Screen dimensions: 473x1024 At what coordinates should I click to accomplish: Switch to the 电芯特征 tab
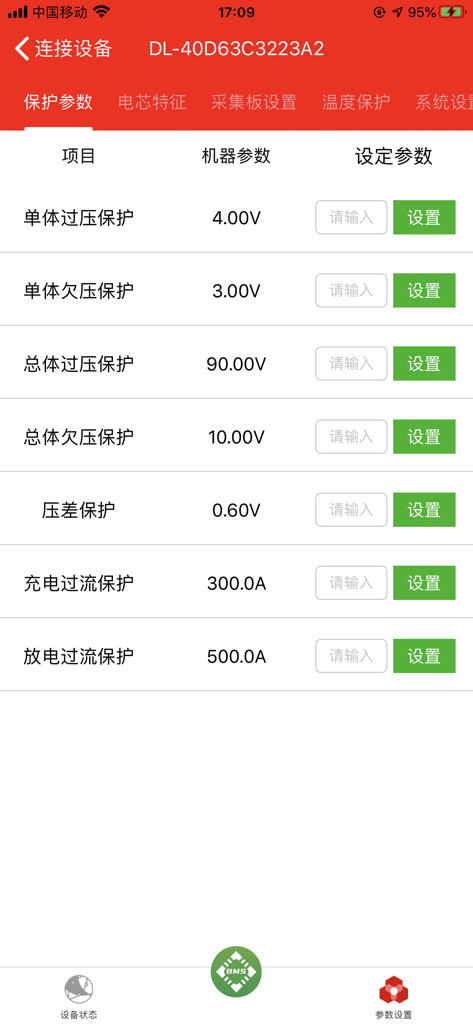152,103
